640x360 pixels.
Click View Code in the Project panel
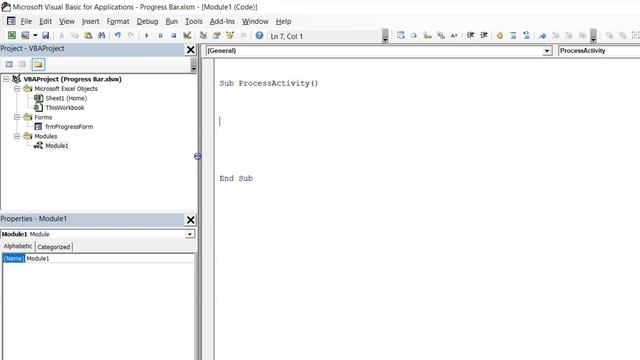coord(9,64)
